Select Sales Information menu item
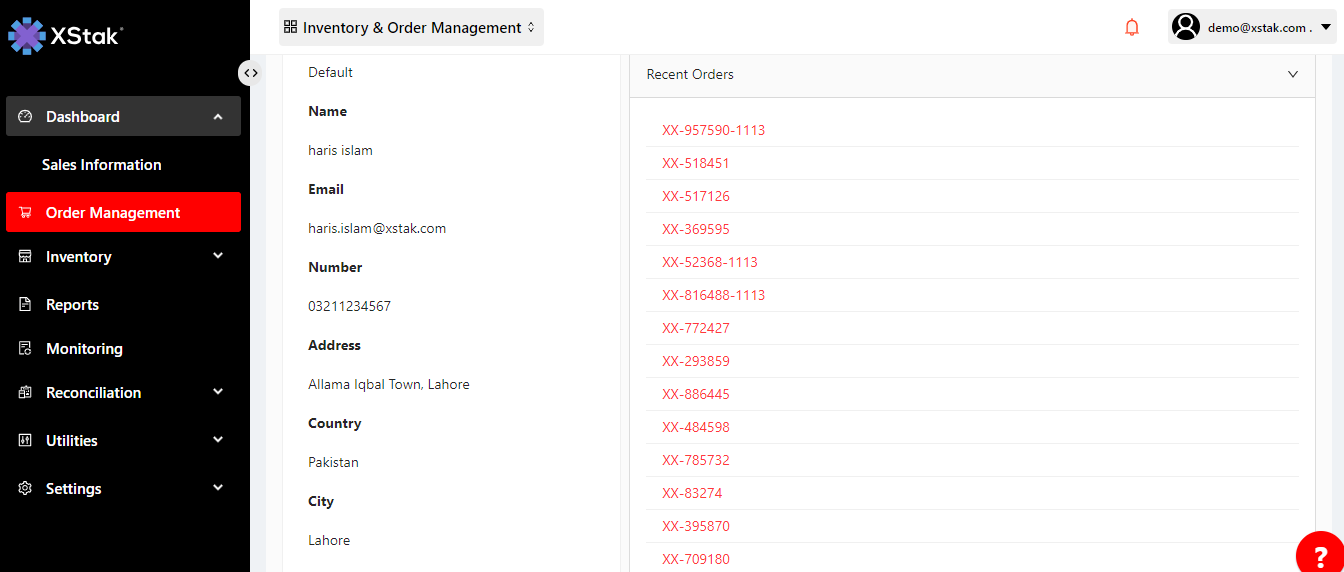 (x=101, y=165)
